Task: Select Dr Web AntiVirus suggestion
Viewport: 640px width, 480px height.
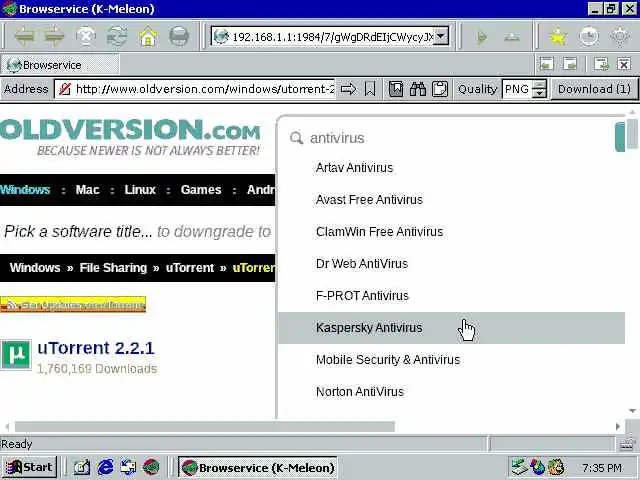Action: (451, 264)
